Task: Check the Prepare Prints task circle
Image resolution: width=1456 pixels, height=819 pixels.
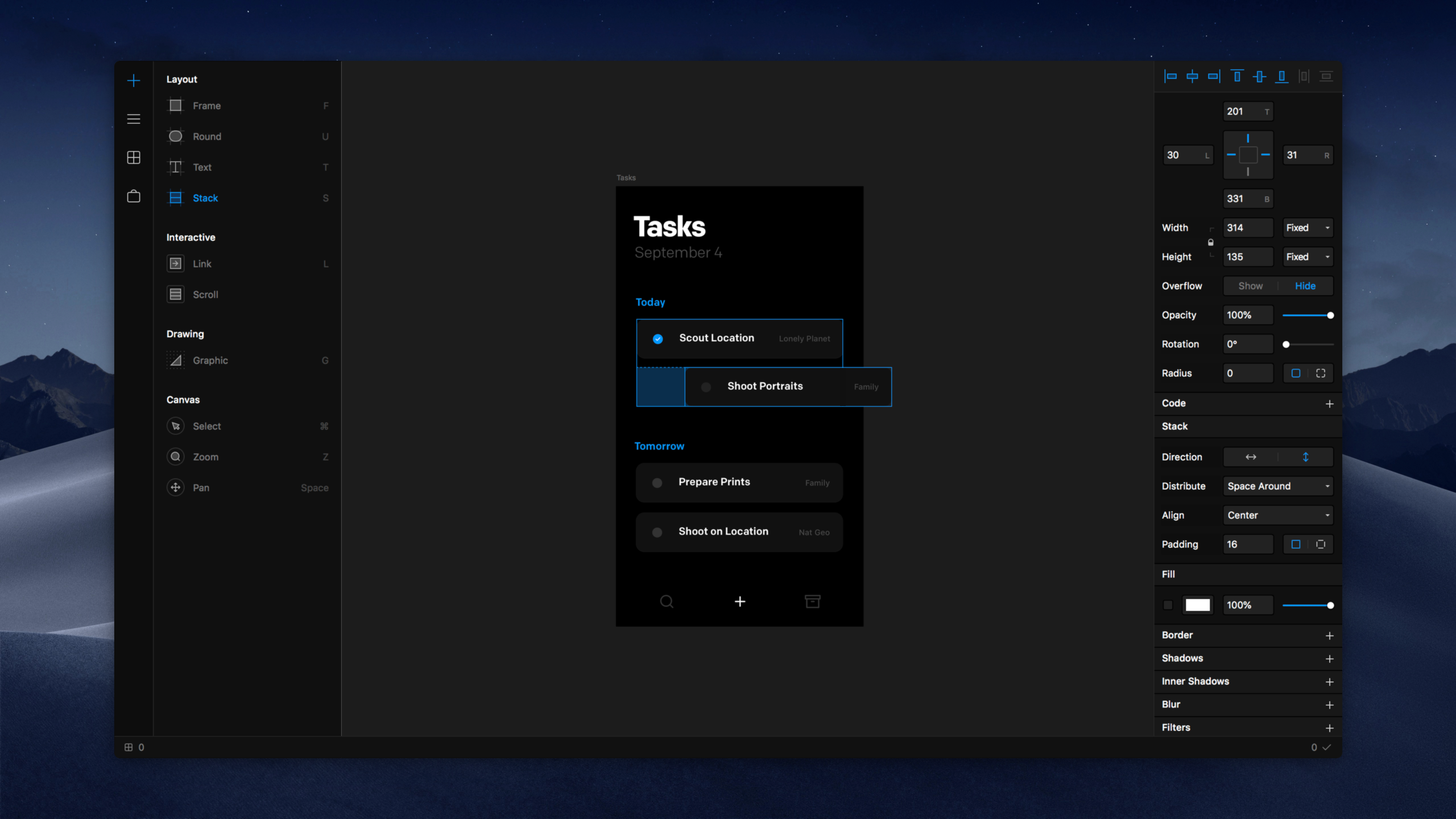Action: tap(657, 482)
